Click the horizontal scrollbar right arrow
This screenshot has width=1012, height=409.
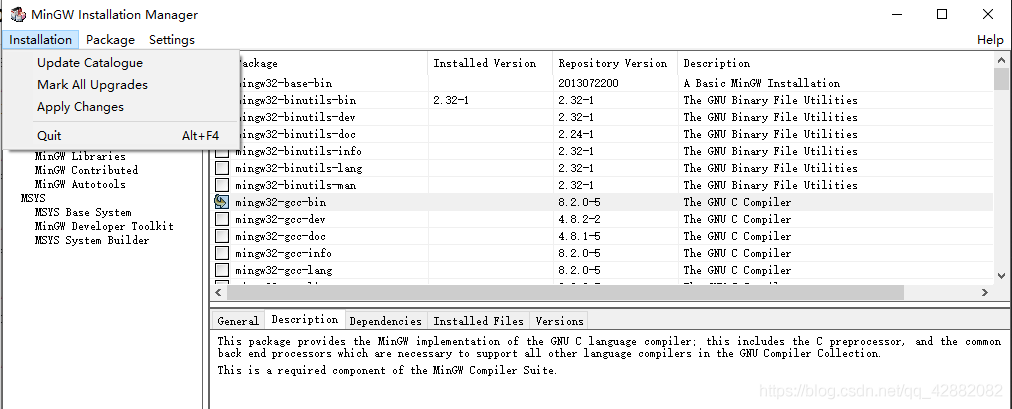pos(985,292)
